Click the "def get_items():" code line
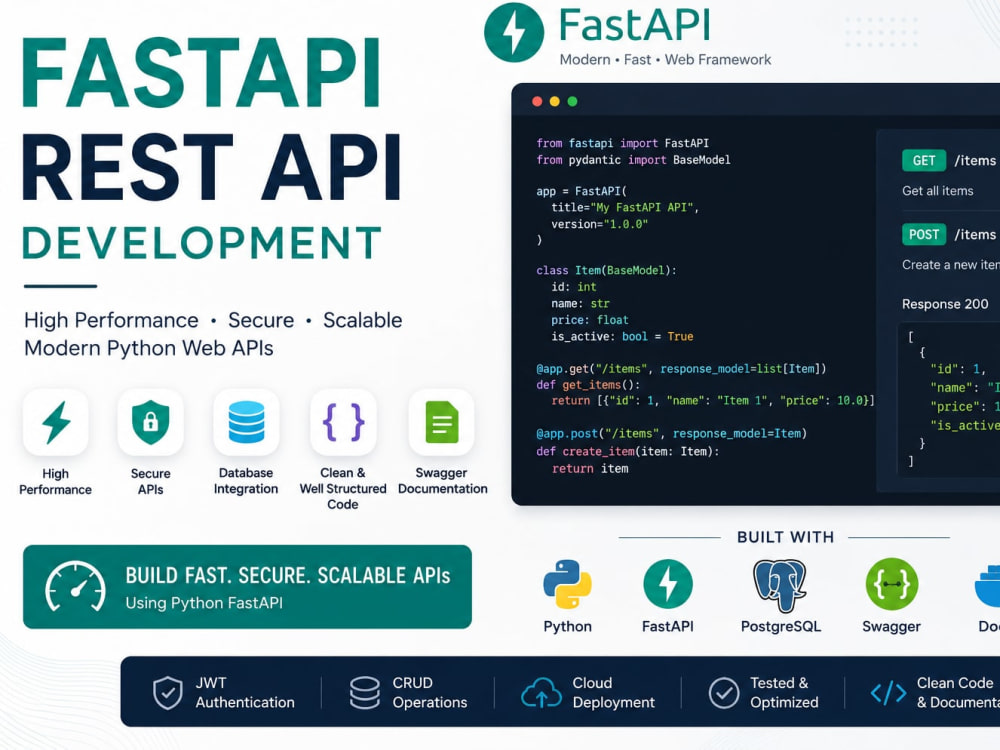This screenshot has width=1000, height=750. point(588,385)
